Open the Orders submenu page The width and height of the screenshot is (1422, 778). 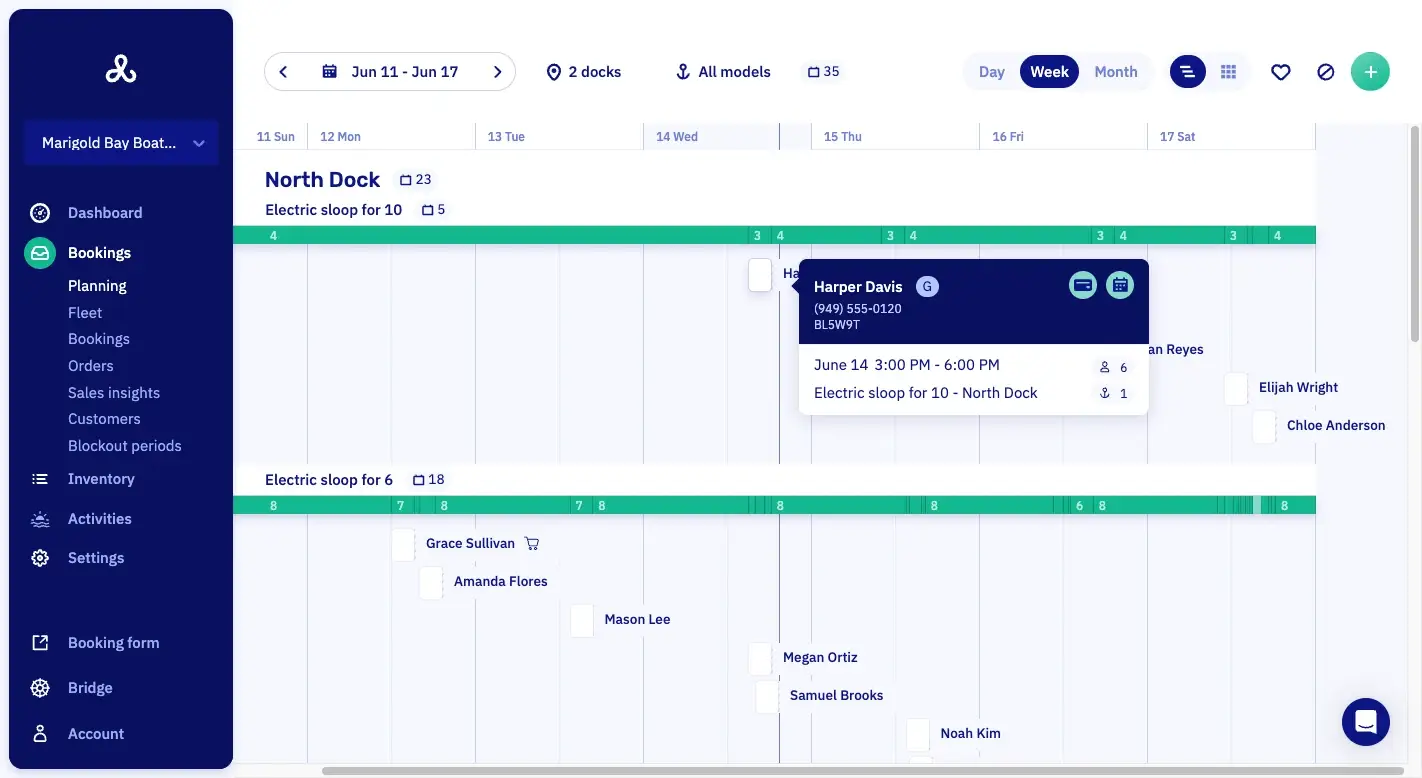[91, 366]
